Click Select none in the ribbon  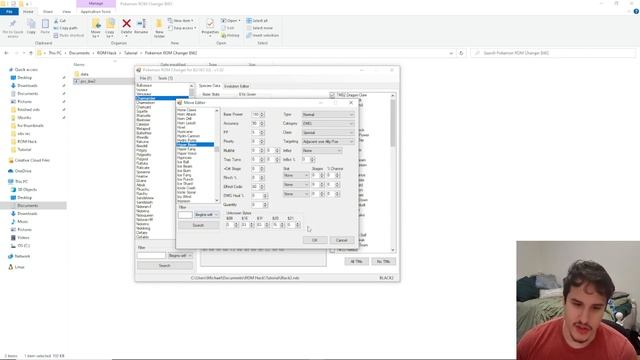pyautogui.click(x=259, y=28)
